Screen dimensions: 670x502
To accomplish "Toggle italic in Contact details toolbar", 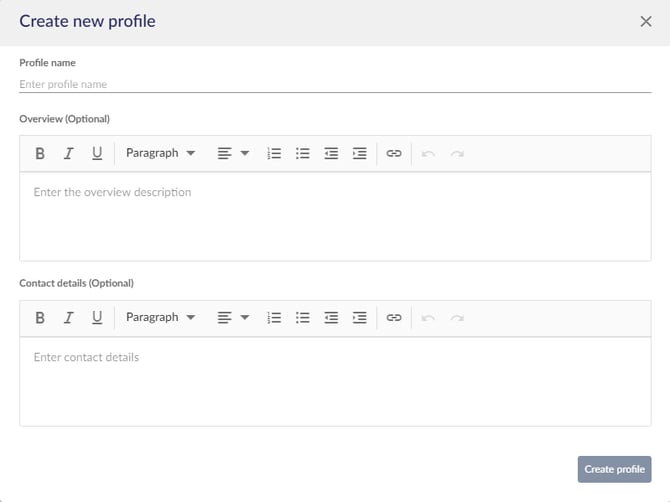I will click(x=68, y=318).
